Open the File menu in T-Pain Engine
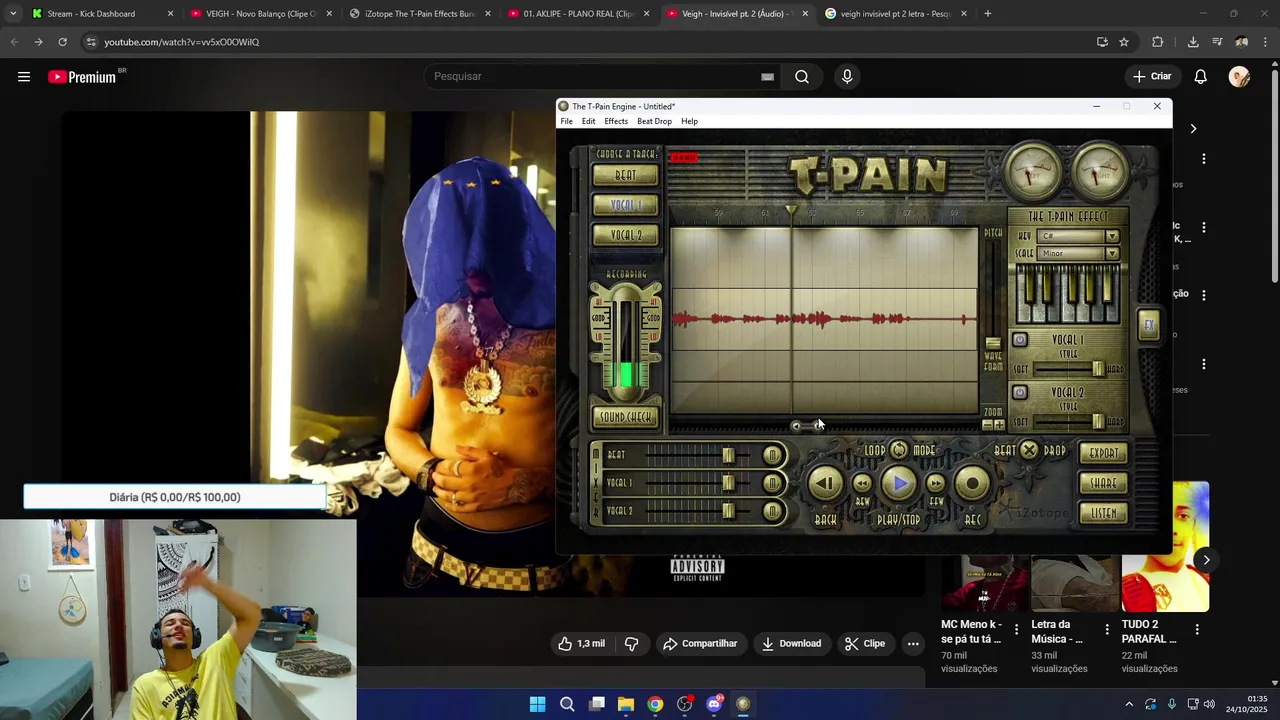 [566, 121]
